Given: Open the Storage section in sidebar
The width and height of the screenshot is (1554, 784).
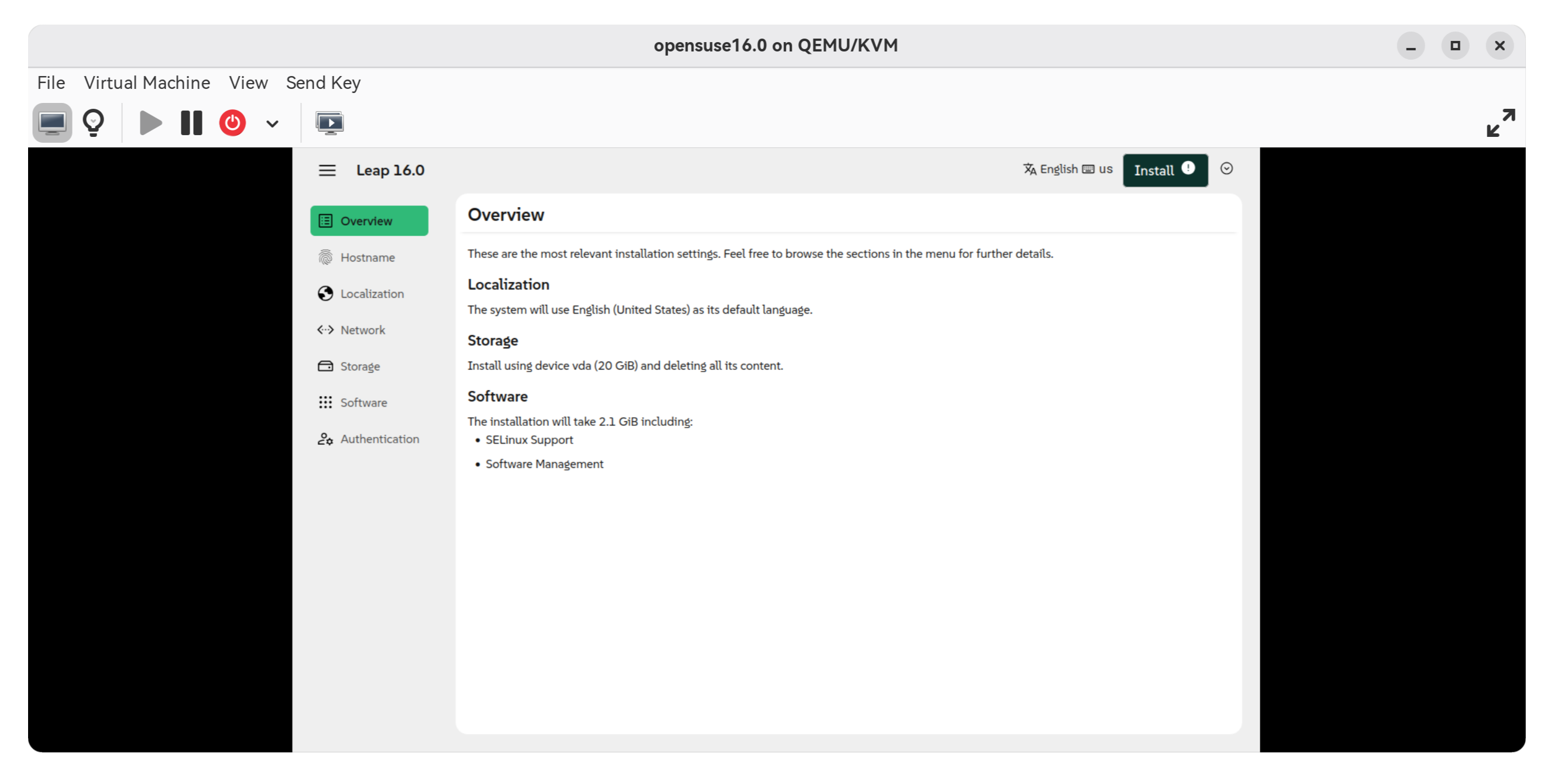Looking at the screenshot, I should click(360, 366).
